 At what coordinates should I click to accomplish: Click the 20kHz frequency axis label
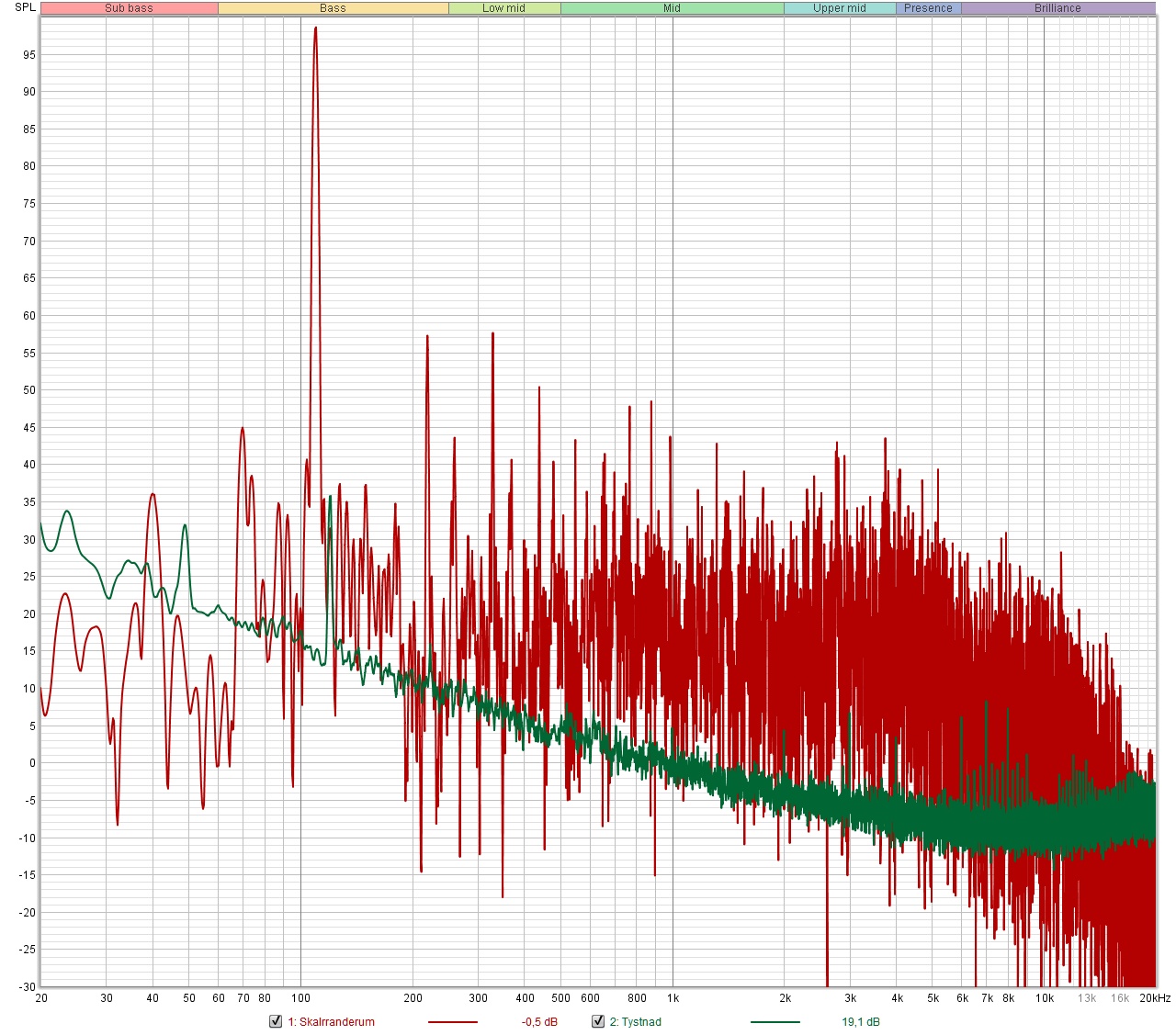[x=1155, y=998]
